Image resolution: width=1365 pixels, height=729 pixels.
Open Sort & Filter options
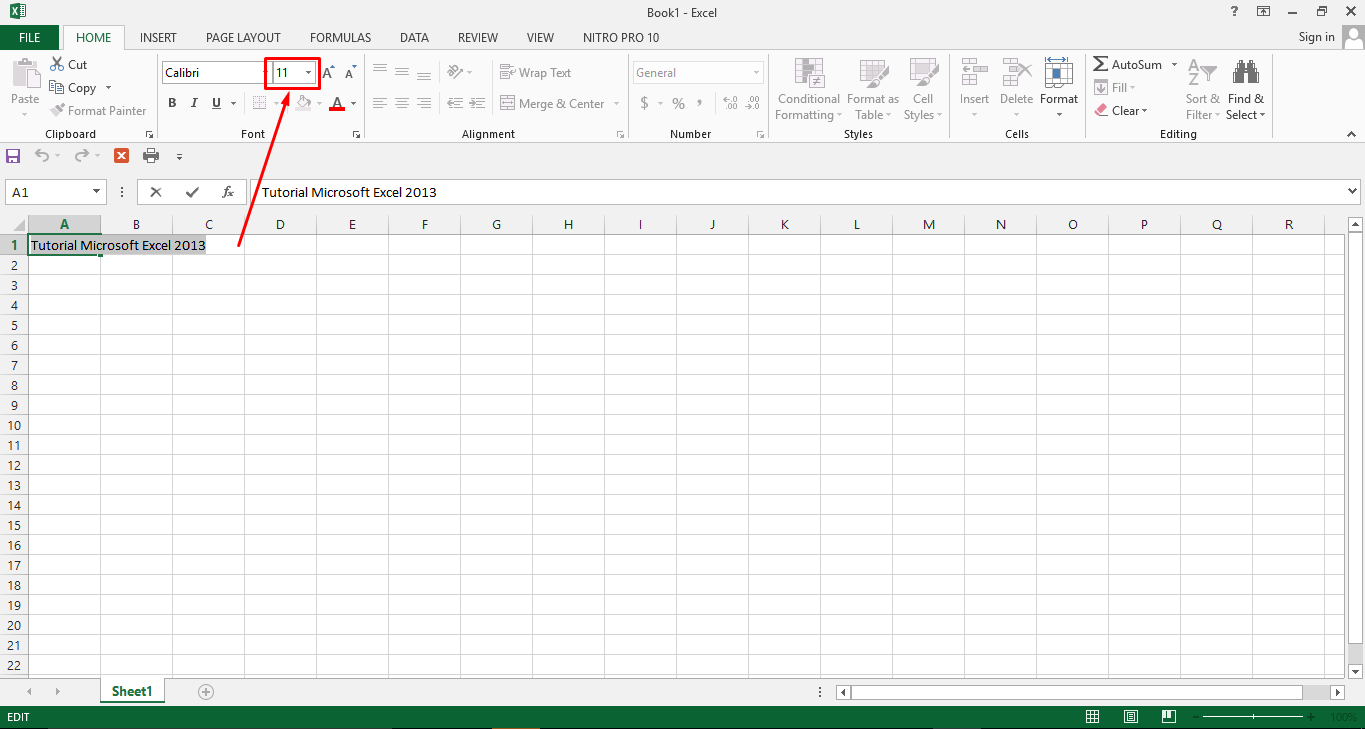click(1201, 90)
